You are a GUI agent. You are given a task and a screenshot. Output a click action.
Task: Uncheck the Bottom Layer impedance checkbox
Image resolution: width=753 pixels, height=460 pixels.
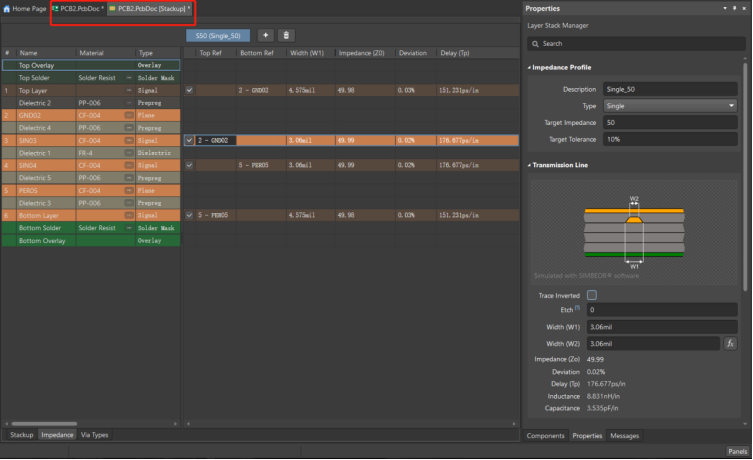[x=190, y=215]
